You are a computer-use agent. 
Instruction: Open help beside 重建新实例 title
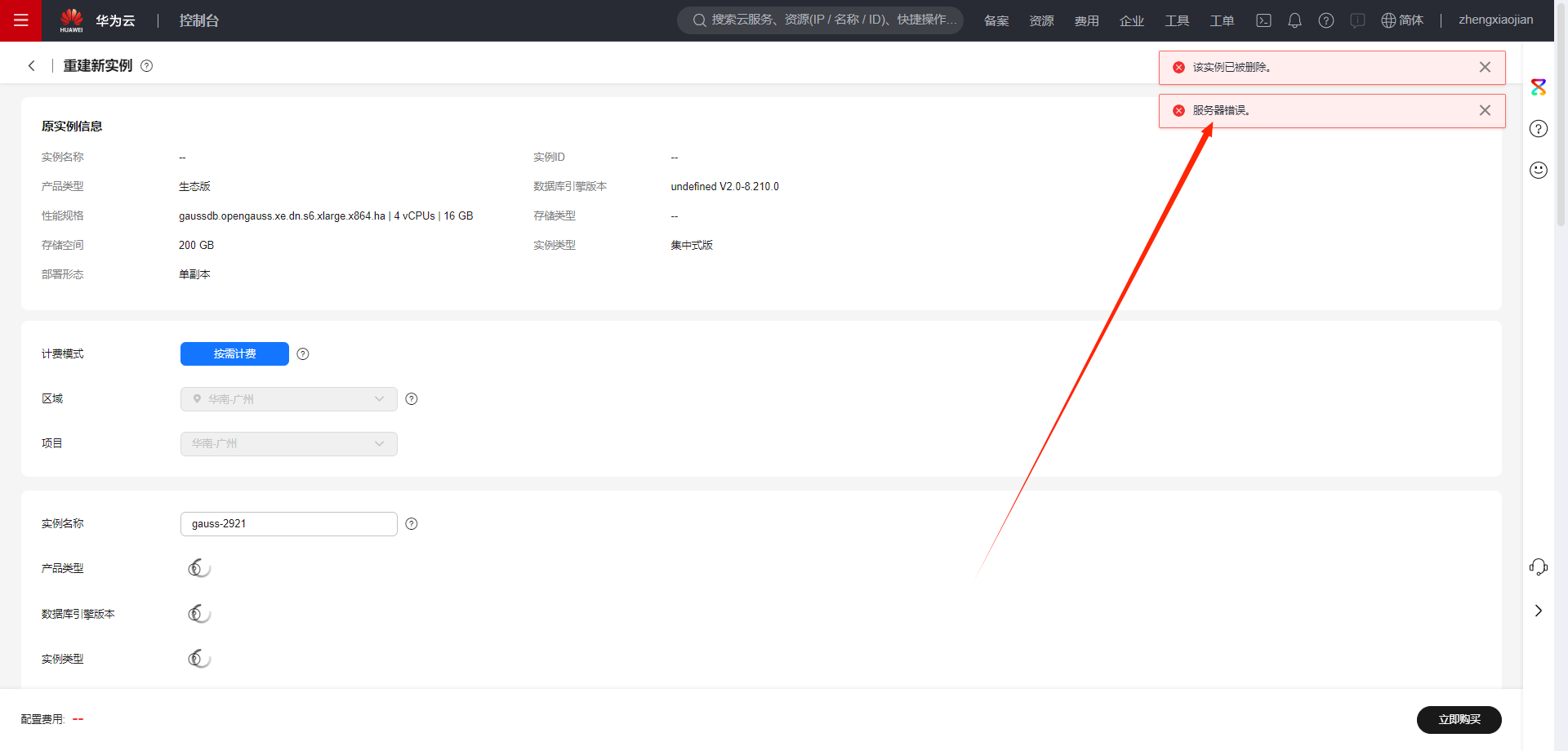point(147,65)
